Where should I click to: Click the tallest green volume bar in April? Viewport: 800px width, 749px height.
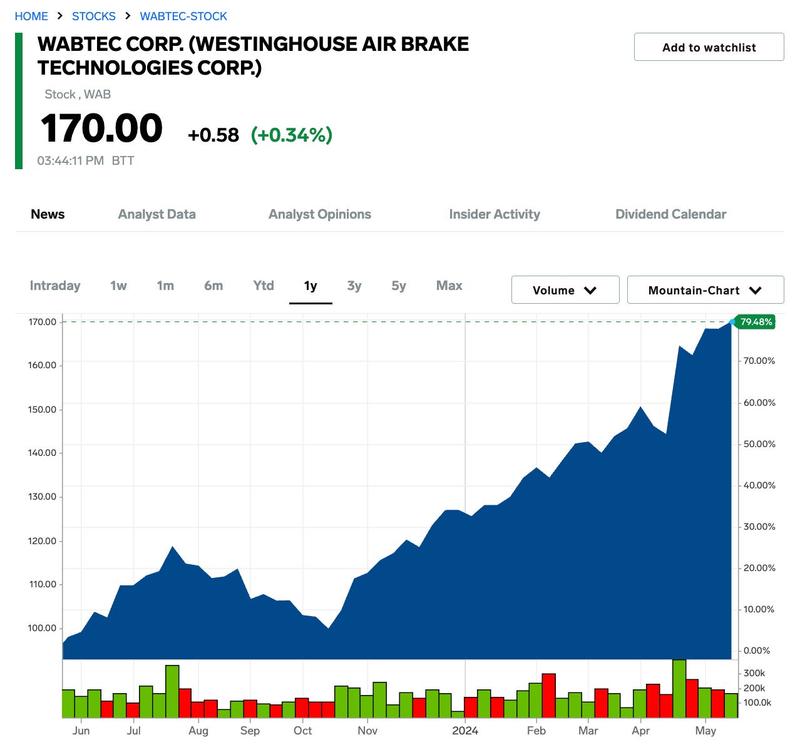[679, 689]
